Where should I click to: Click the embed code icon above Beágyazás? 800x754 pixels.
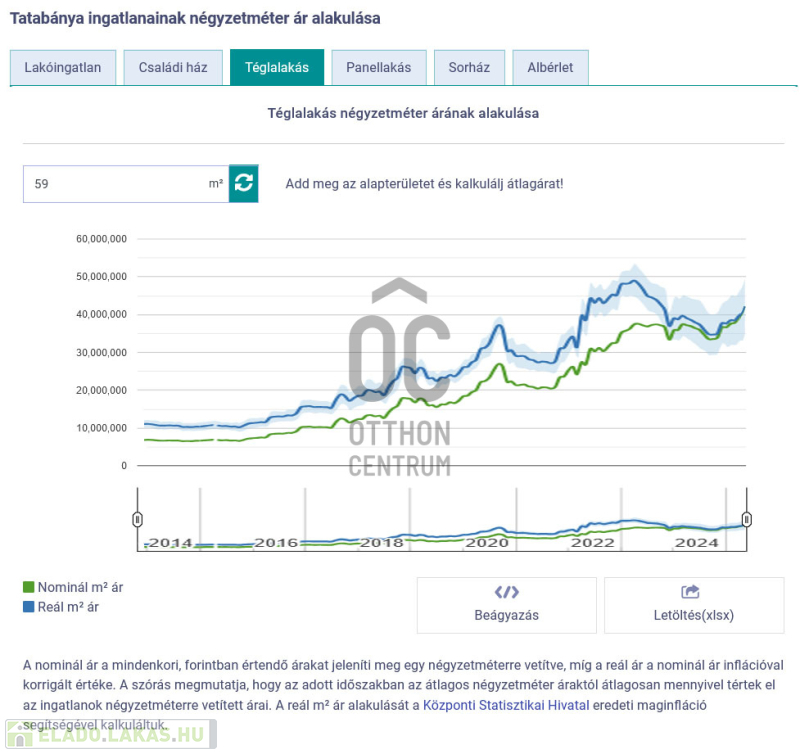506,592
